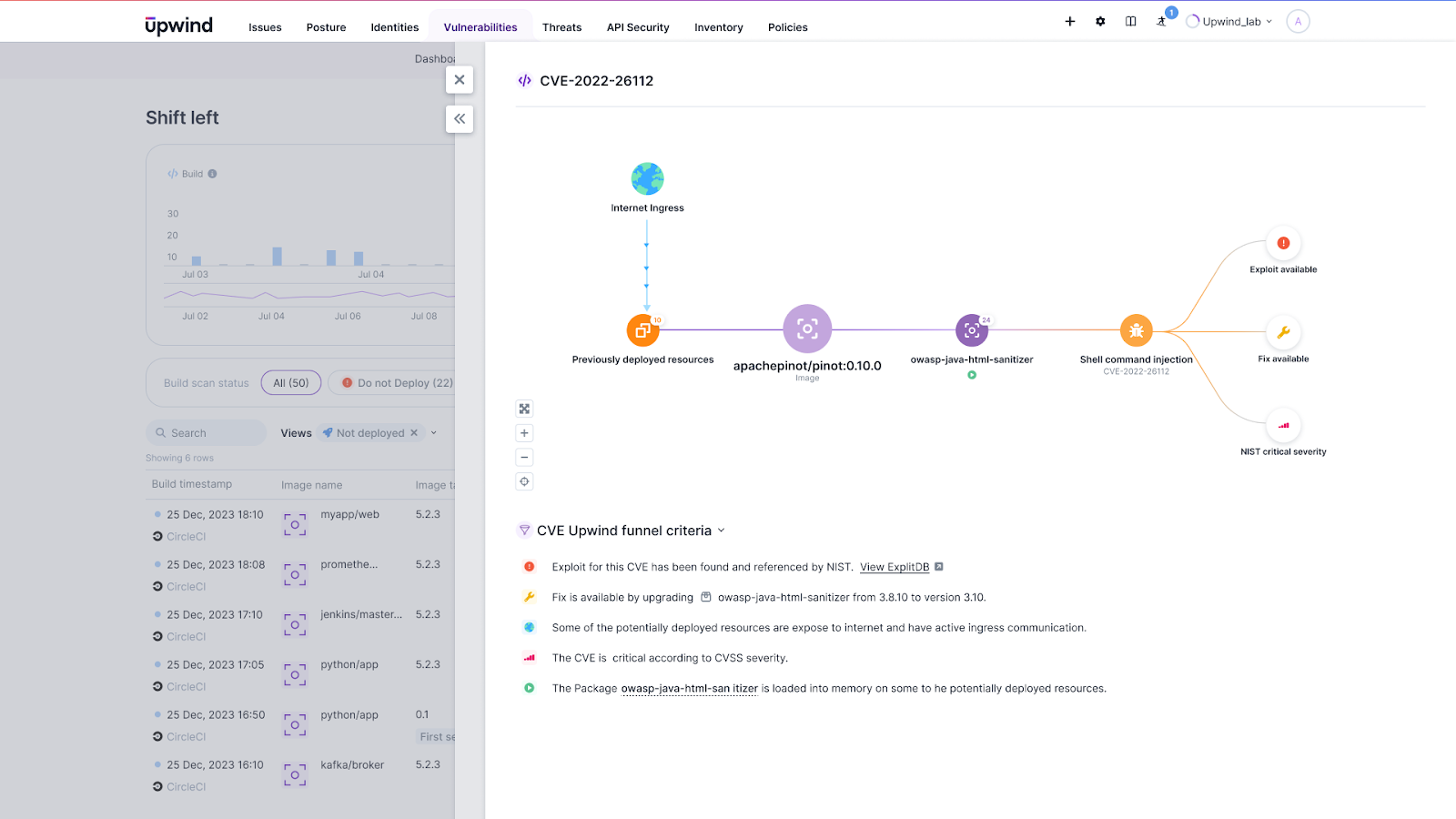Viewport: 1456px width, 819px height.
Task: Click the Internet Ingress globe node
Action: point(647,178)
